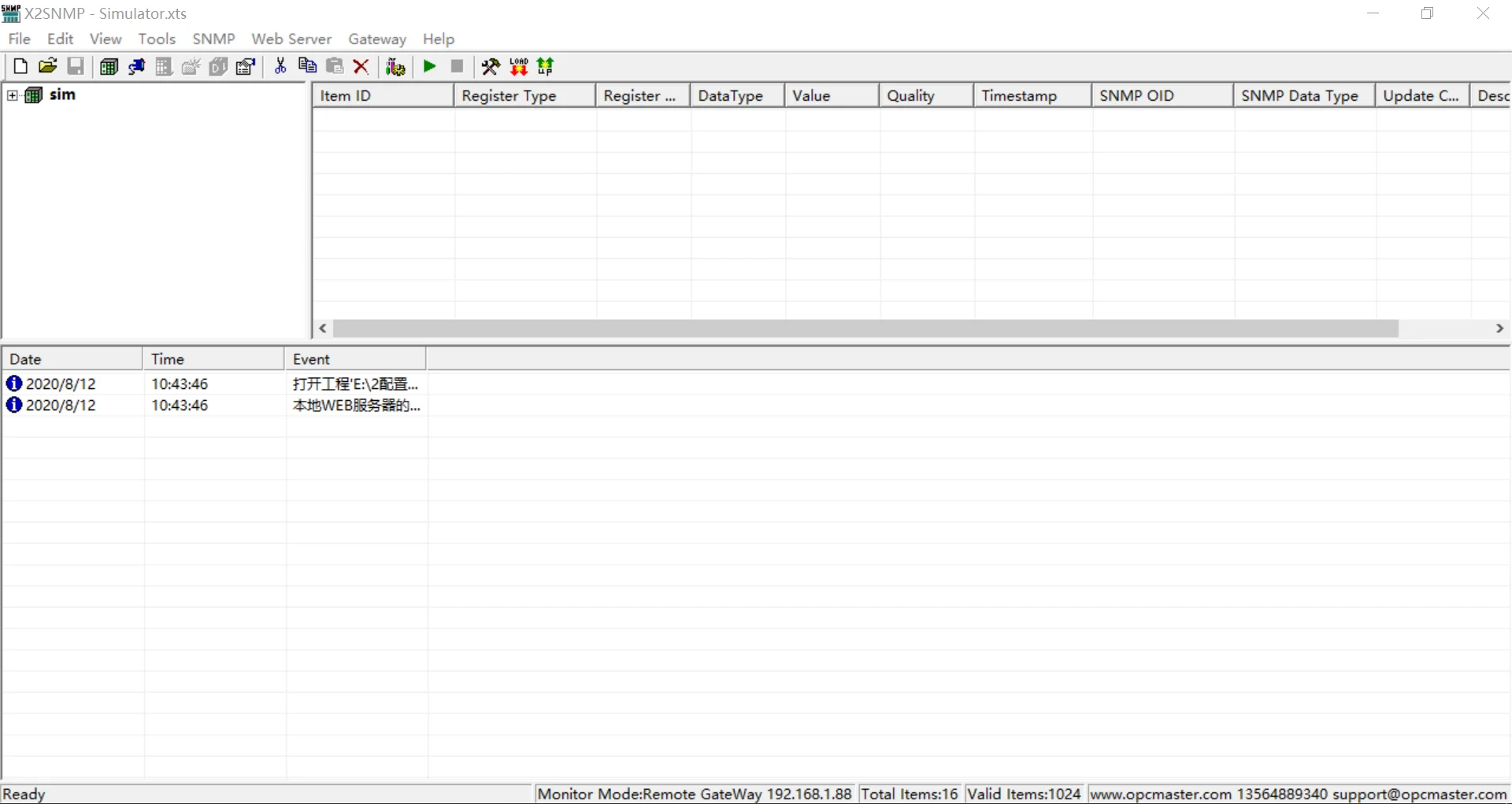This screenshot has height=804, width=1512.
Task: Expand the sim tree node
Action: tap(12, 94)
